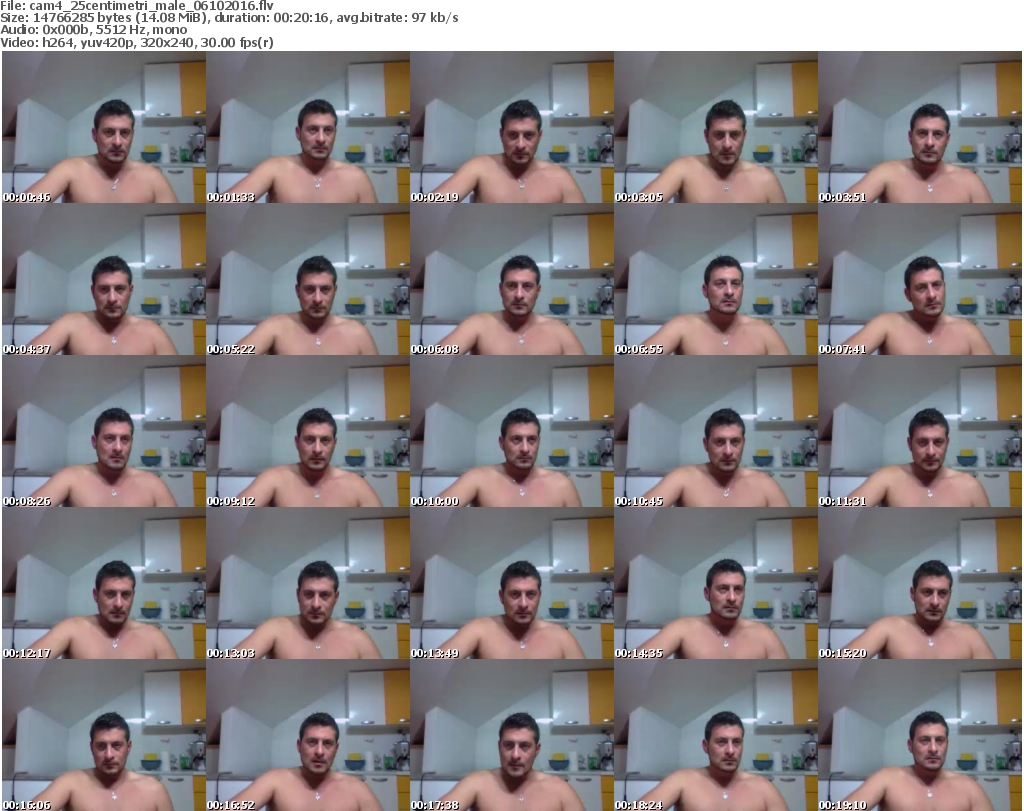Select the thumbnail frame stamped 00:03:05

tap(716, 127)
